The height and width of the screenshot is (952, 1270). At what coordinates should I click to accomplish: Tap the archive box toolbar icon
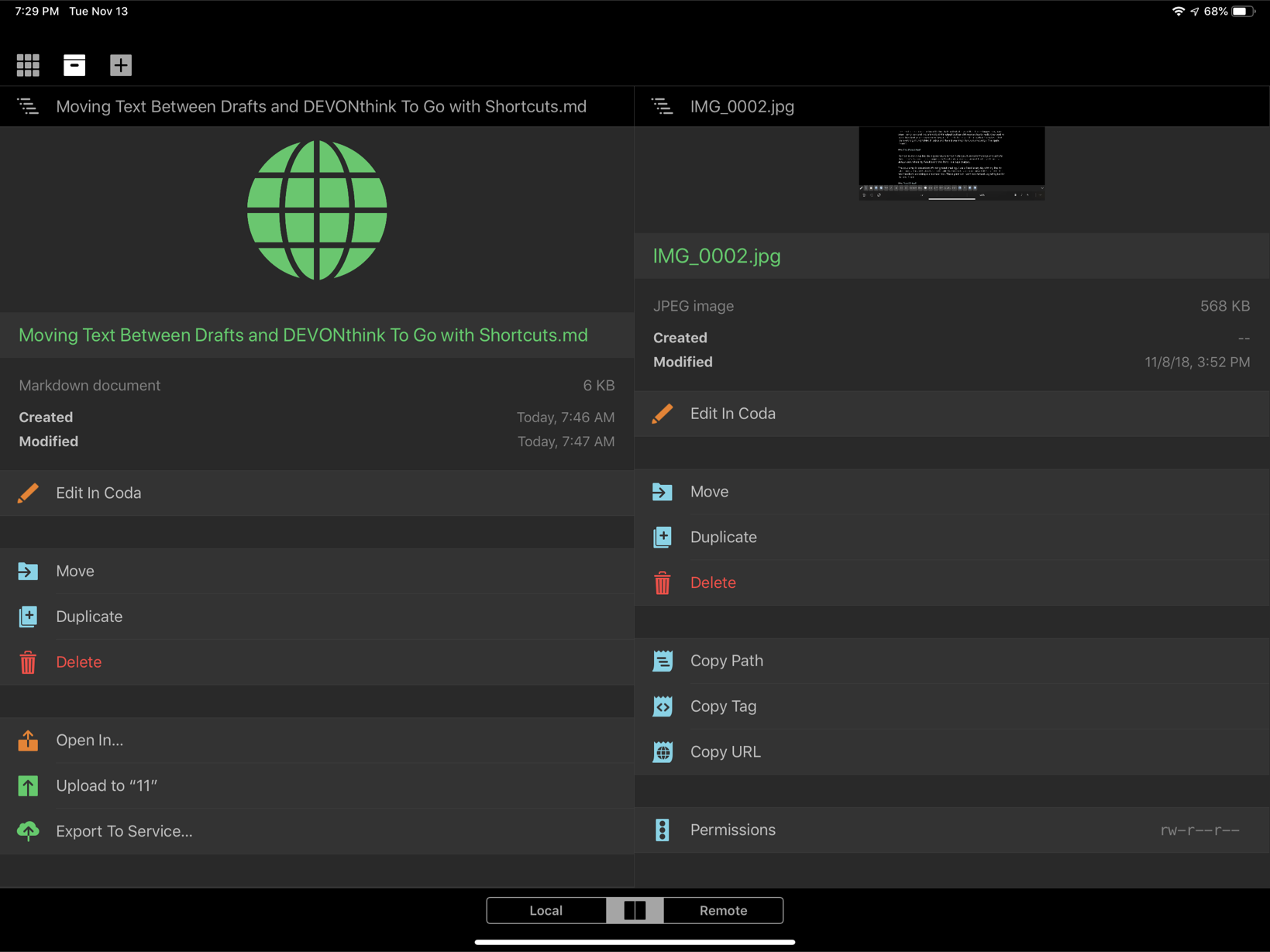[74, 65]
